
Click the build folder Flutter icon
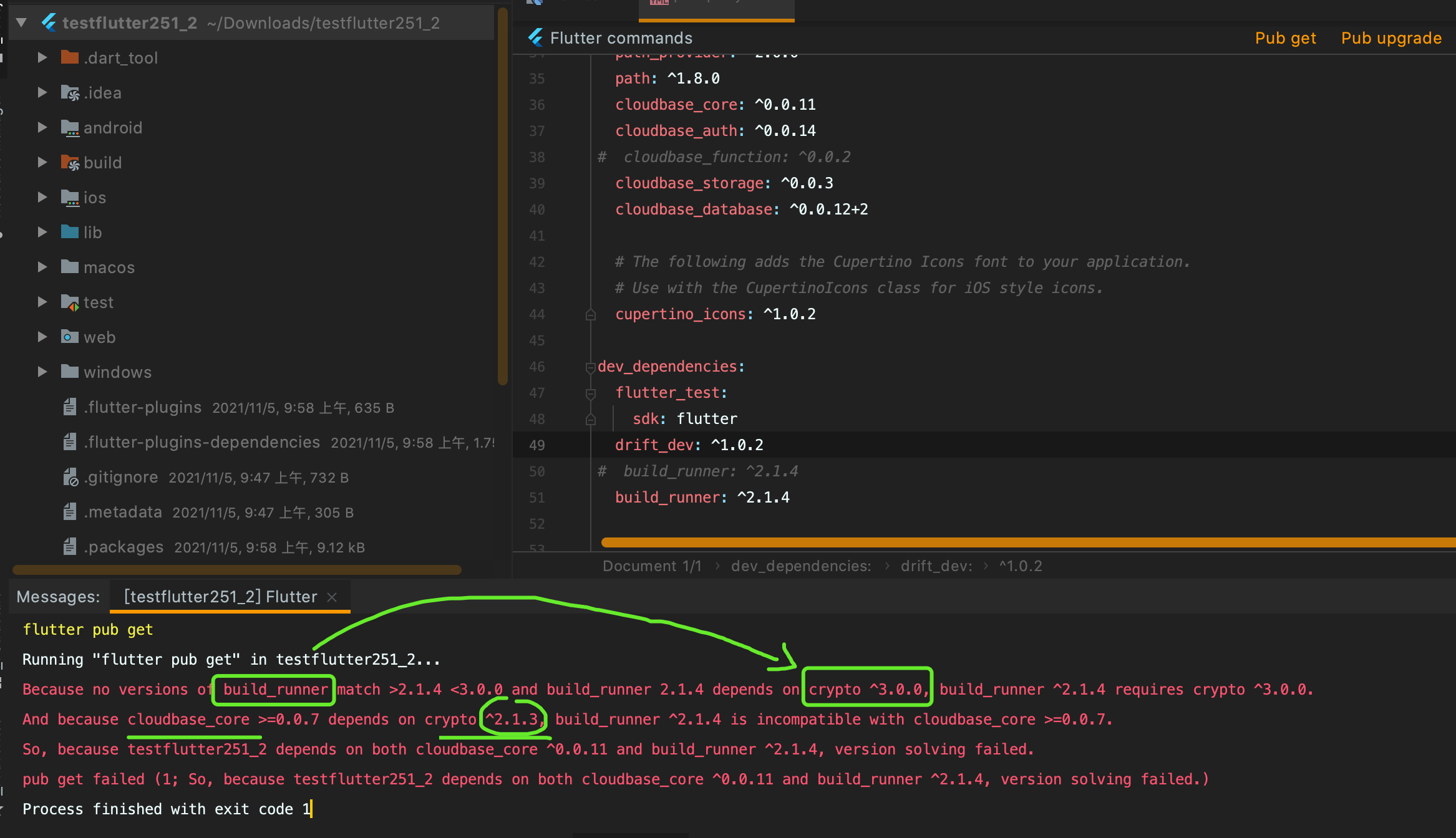(70, 162)
